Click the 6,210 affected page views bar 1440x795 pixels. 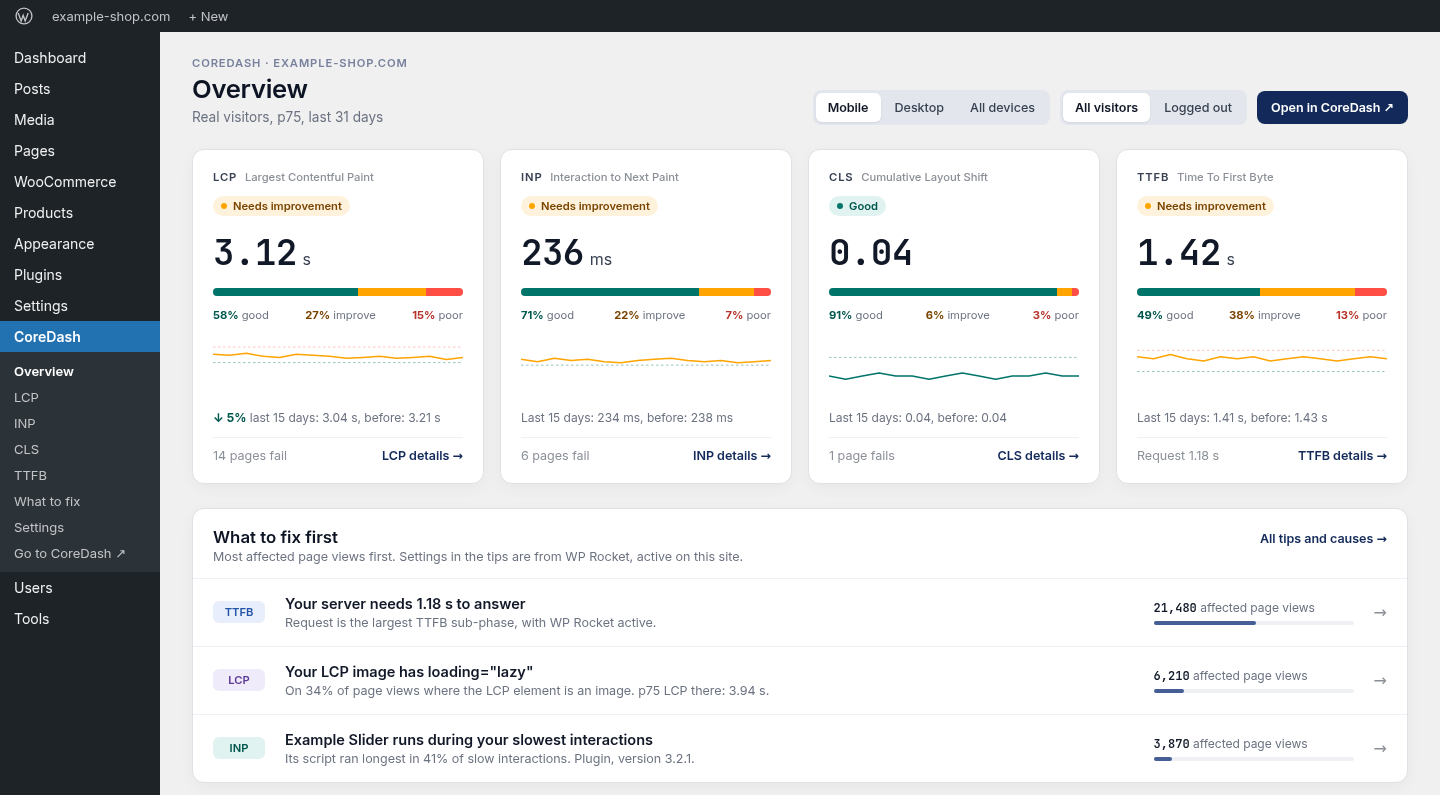1254,691
